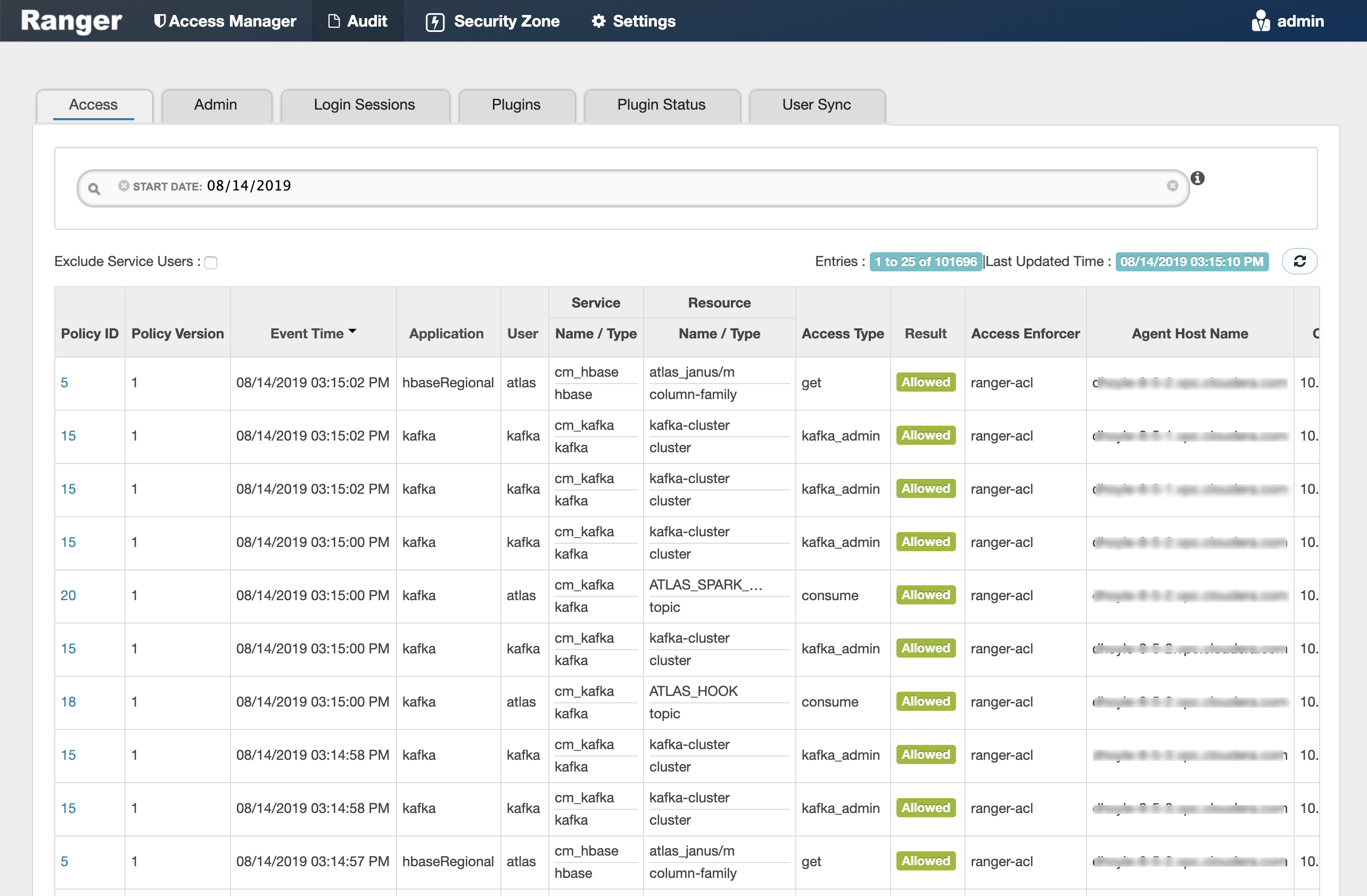
Task: Switch to the Login Sessions tab
Action: click(364, 105)
